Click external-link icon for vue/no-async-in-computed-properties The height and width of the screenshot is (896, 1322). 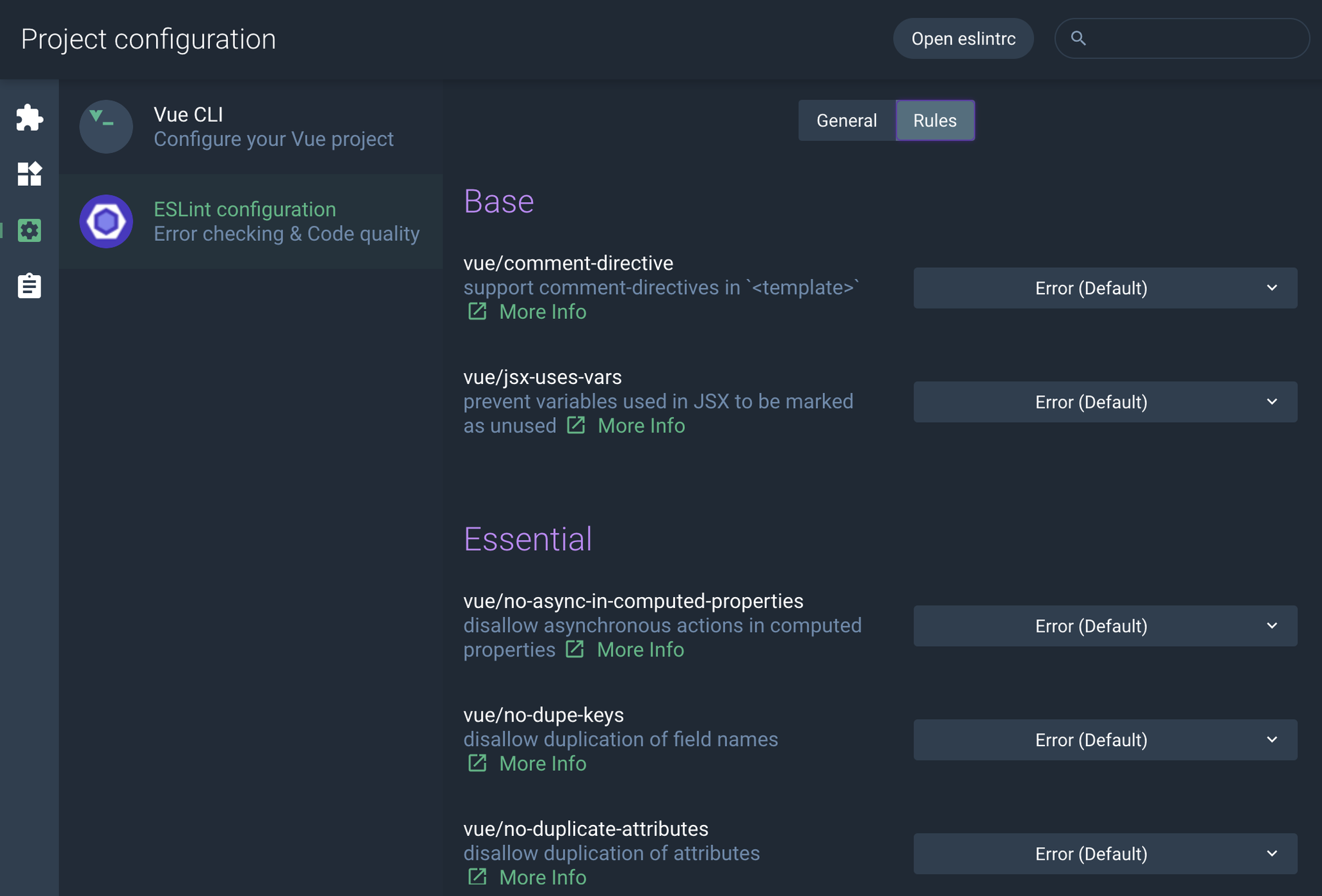[575, 649]
